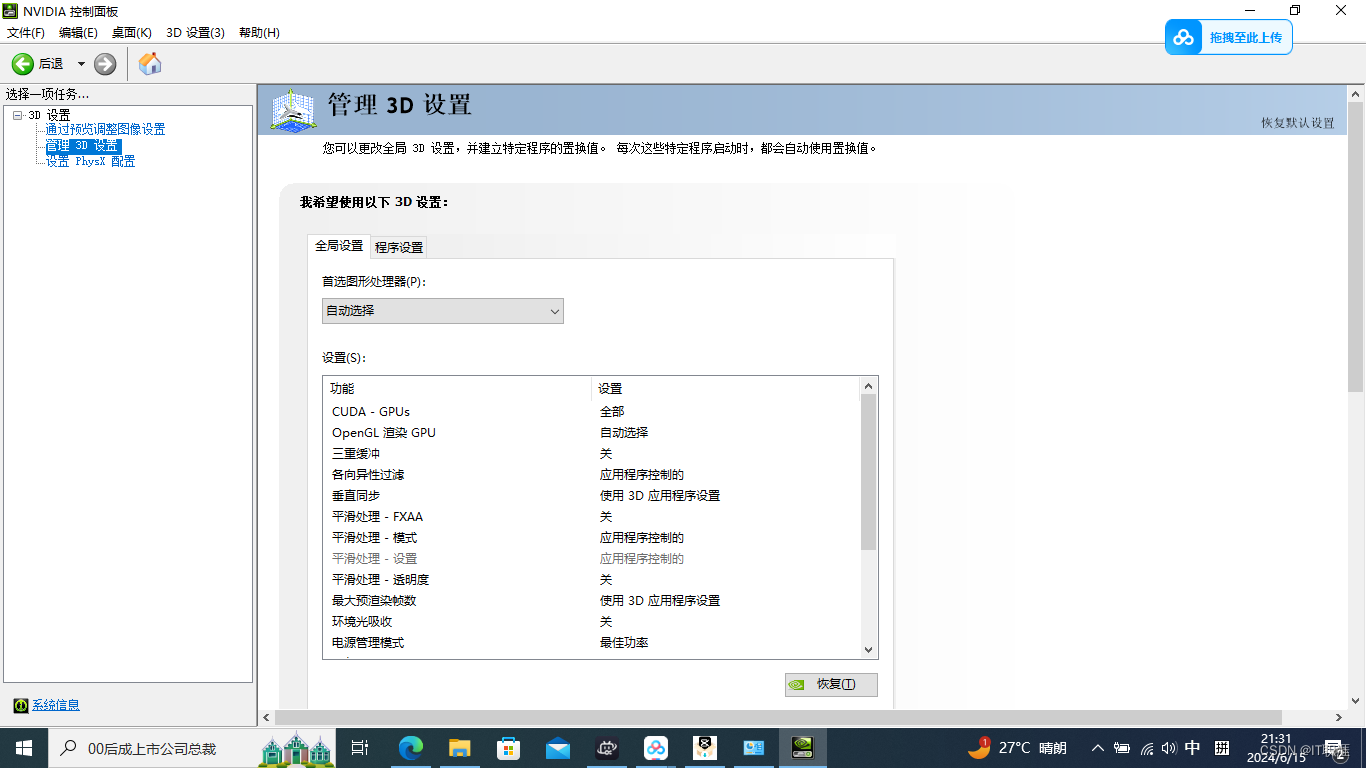Toggle the 中 input method indicator
Image resolution: width=1366 pixels, height=768 pixels.
(1193, 748)
